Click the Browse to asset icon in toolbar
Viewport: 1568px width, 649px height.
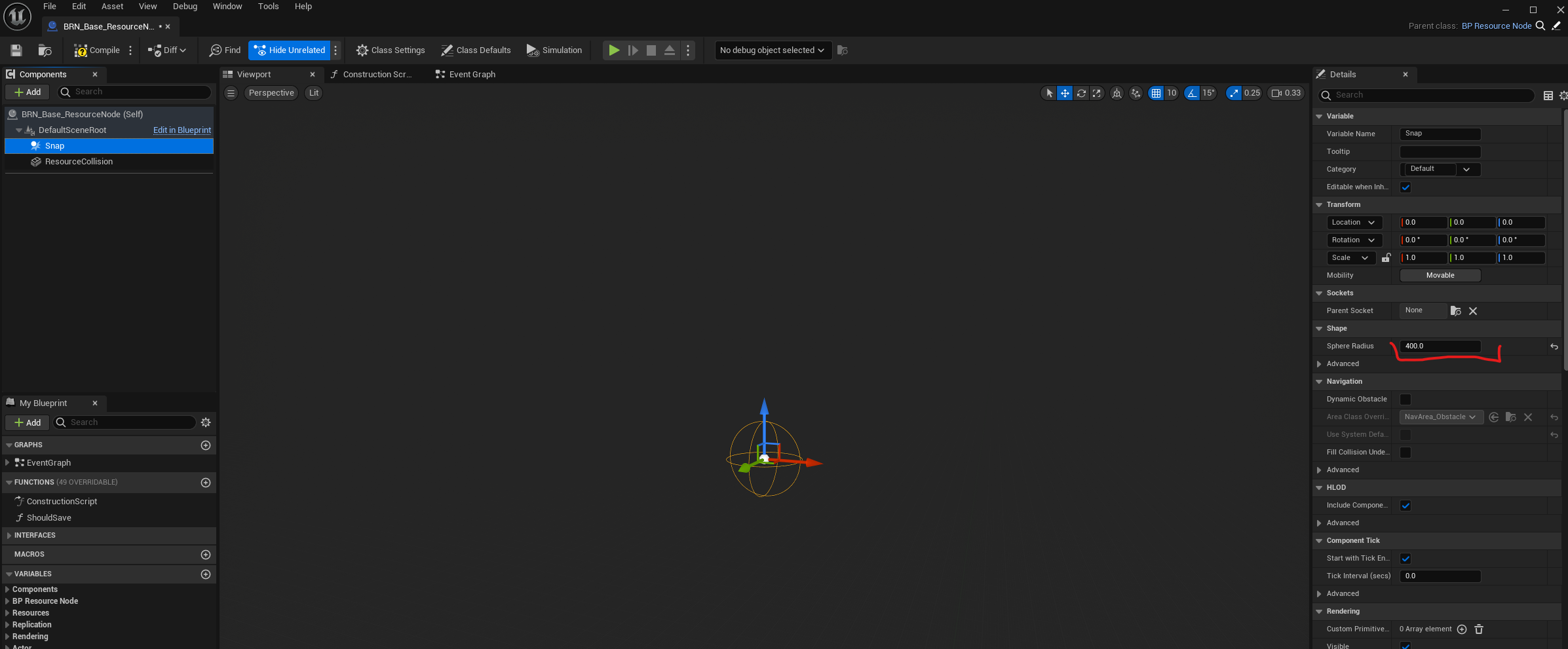(x=45, y=50)
